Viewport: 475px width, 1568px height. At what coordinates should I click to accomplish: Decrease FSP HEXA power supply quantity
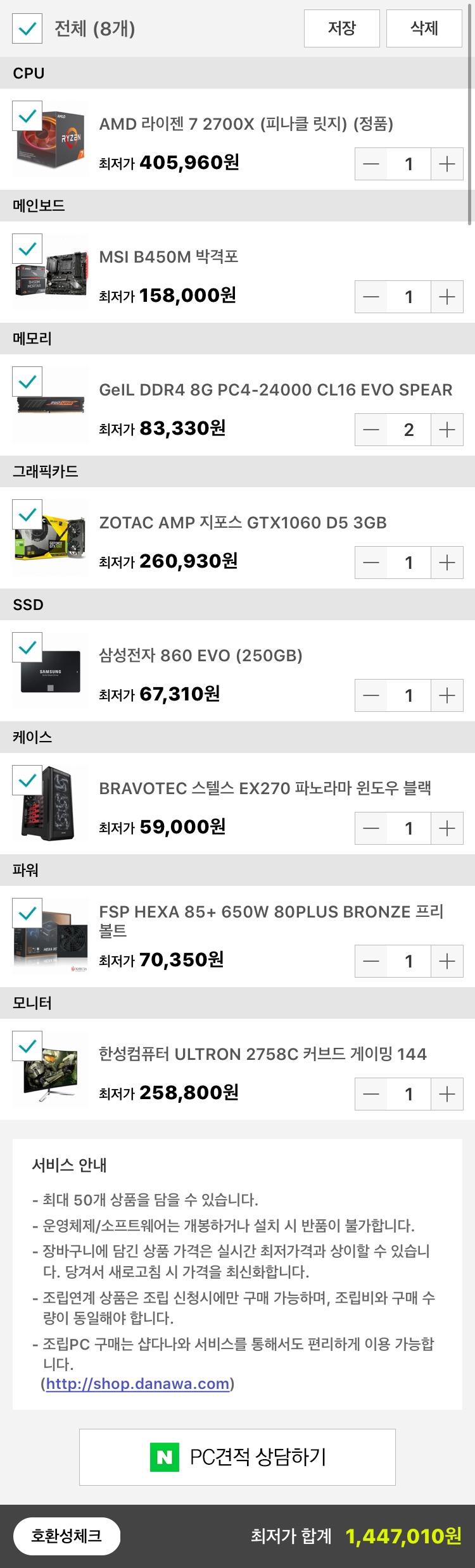pyautogui.click(x=371, y=961)
